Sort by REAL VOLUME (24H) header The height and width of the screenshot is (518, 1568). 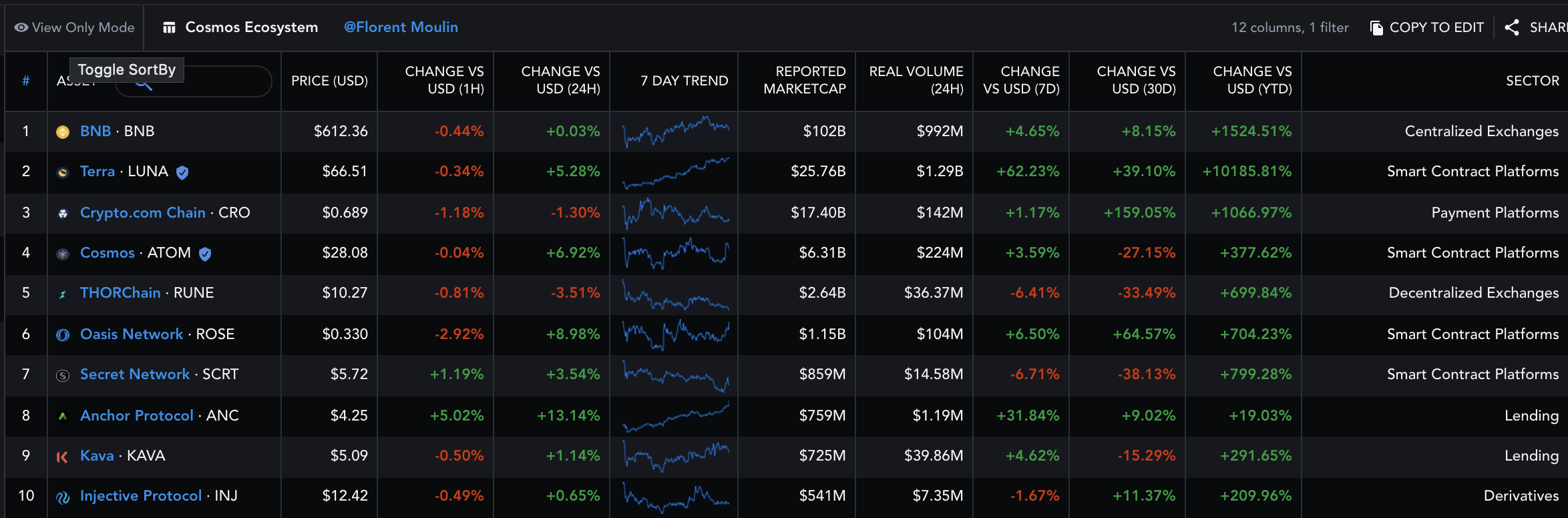click(916, 80)
